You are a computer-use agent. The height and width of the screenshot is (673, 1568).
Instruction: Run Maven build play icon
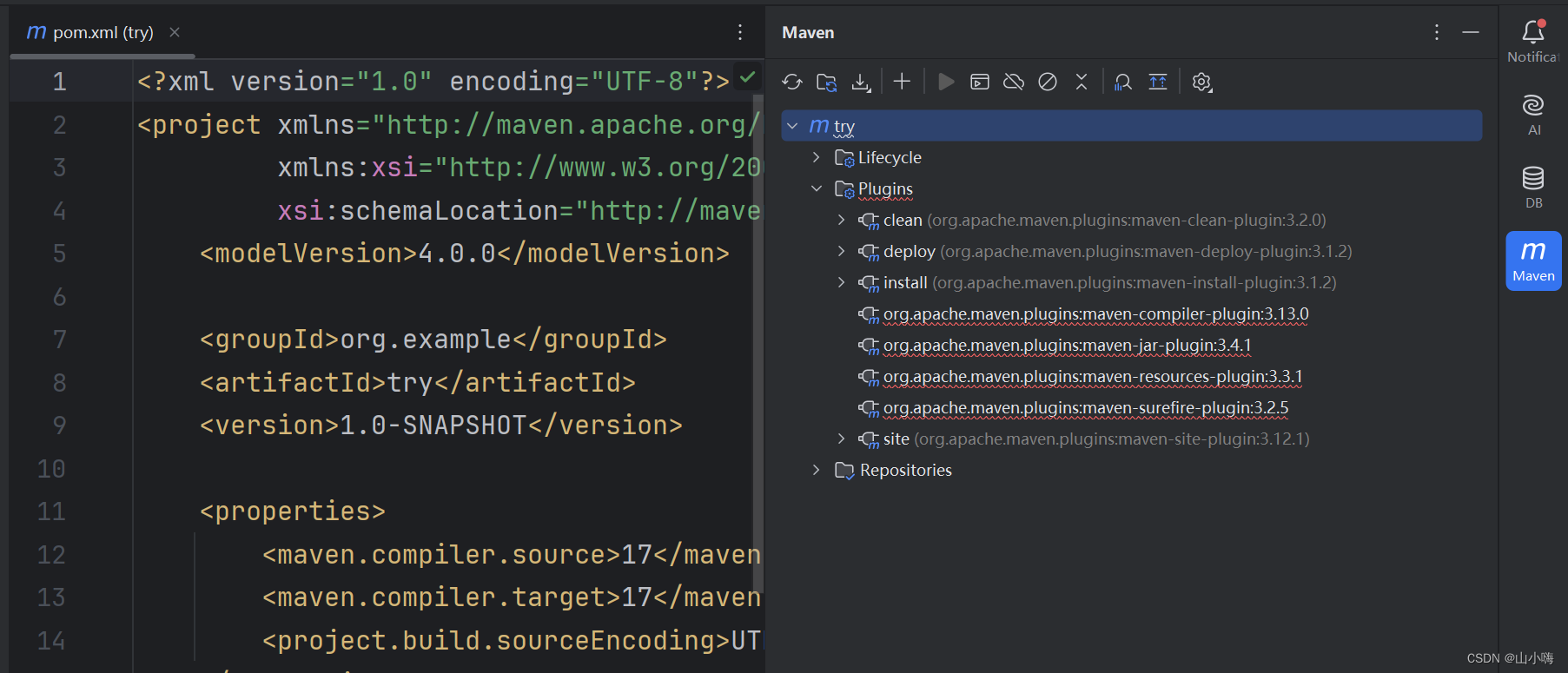pyautogui.click(x=946, y=82)
